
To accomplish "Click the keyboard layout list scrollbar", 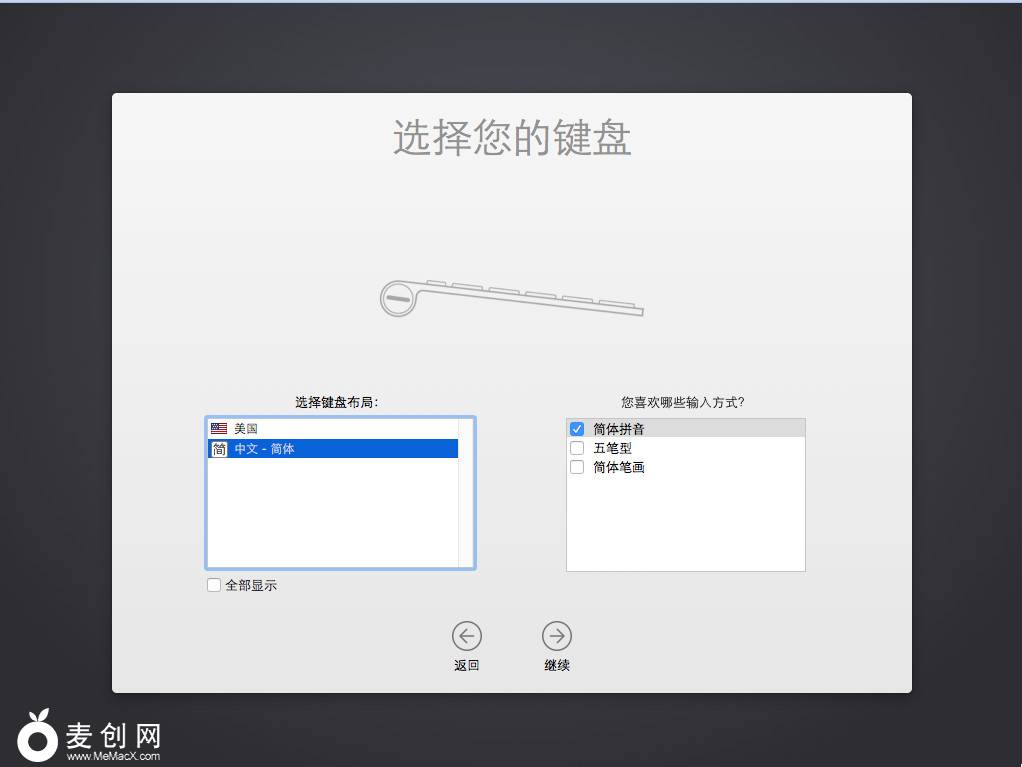I will tap(466, 493).
